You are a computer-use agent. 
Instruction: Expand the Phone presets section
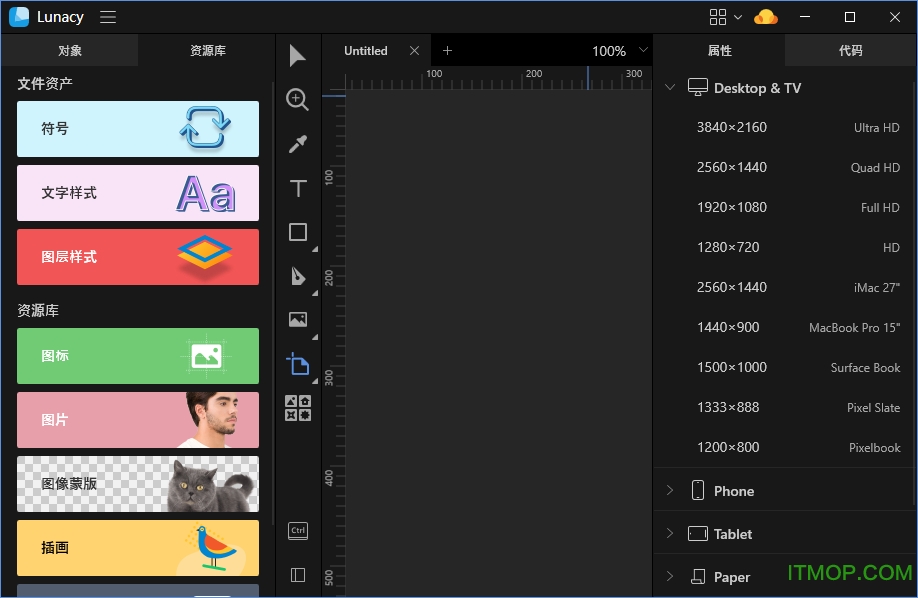[x=670, y=490]
